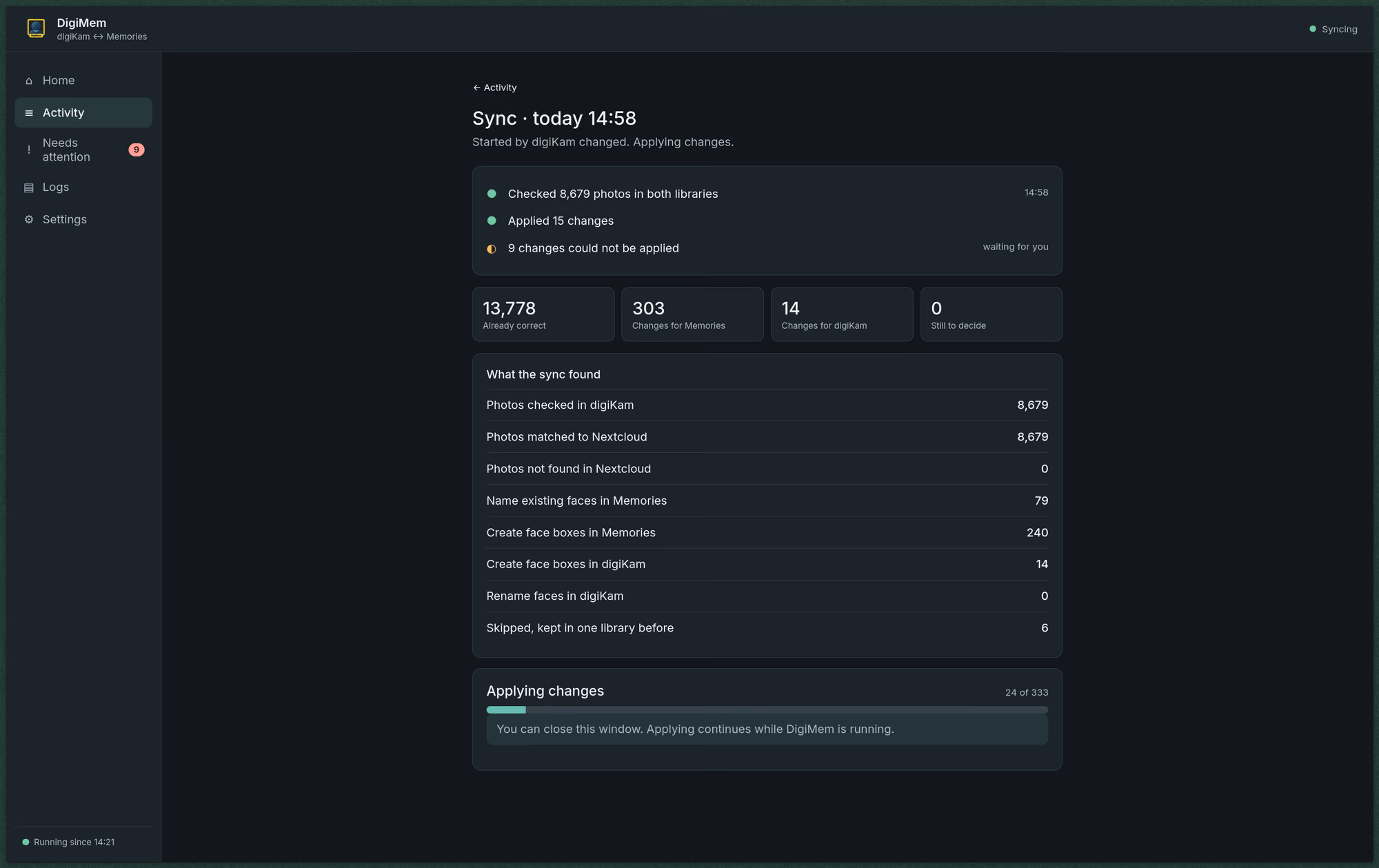Click '9 changes could not be applied'

(x=593, y=248)
